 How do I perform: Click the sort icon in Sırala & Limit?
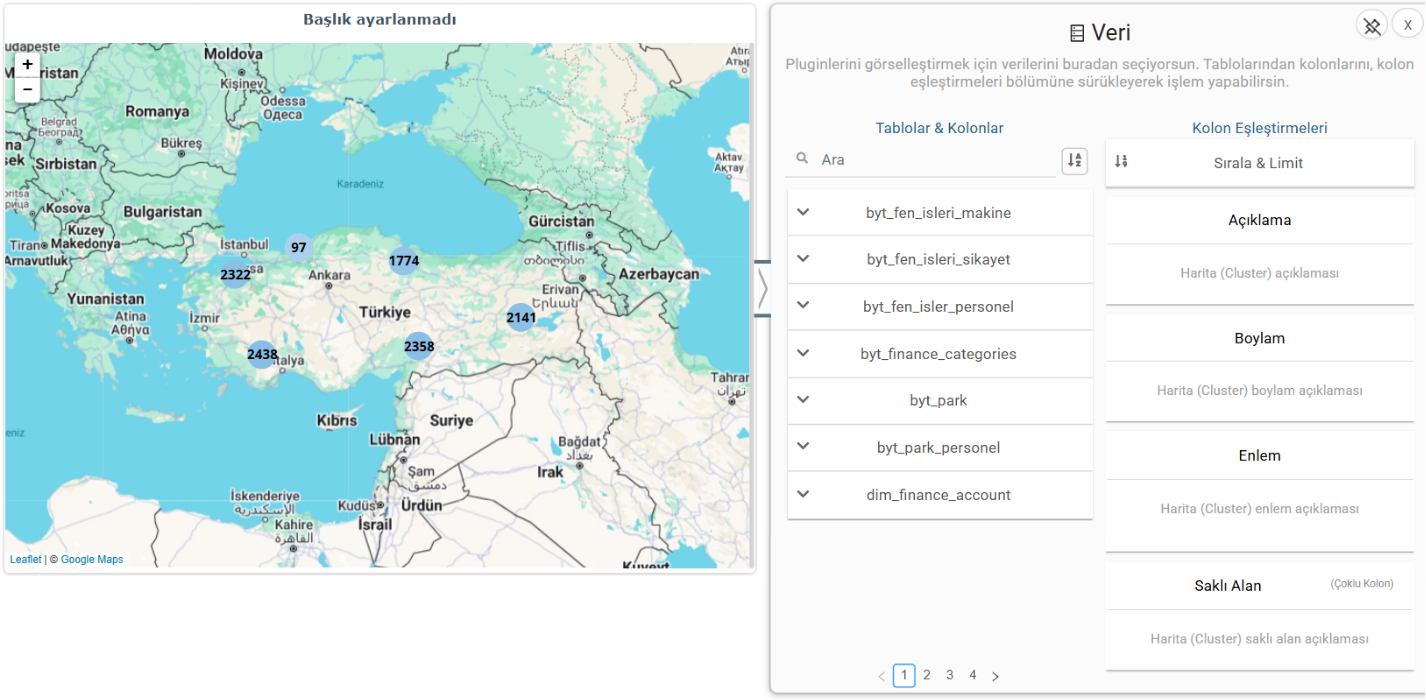[1121, 162]
